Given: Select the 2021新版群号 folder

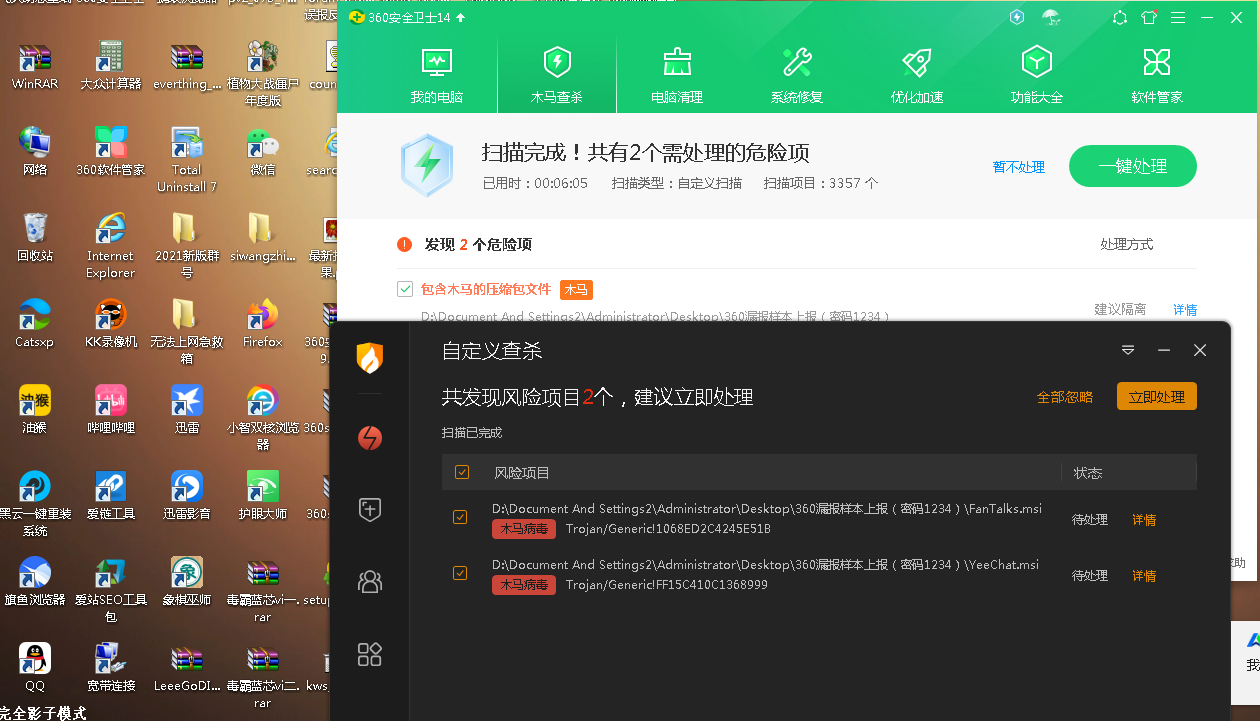Looking at the screenshot, I should point(187,246).
